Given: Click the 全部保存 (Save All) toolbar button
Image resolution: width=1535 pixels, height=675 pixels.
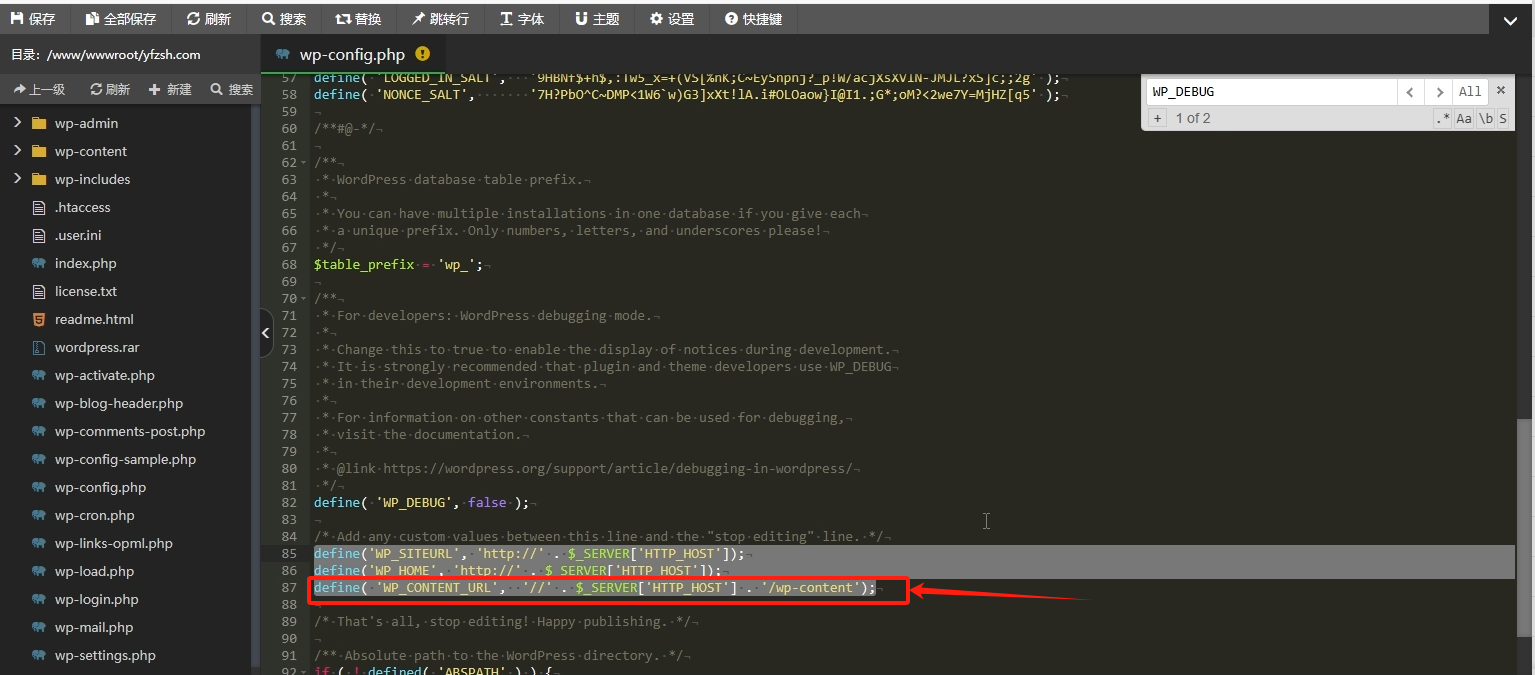Looking at the screenshot, I should pyautogui.click(x=120, y=19).
